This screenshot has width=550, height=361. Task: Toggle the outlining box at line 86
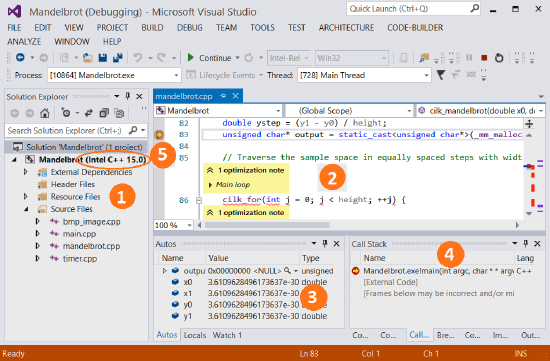click(x=199, y=200)
